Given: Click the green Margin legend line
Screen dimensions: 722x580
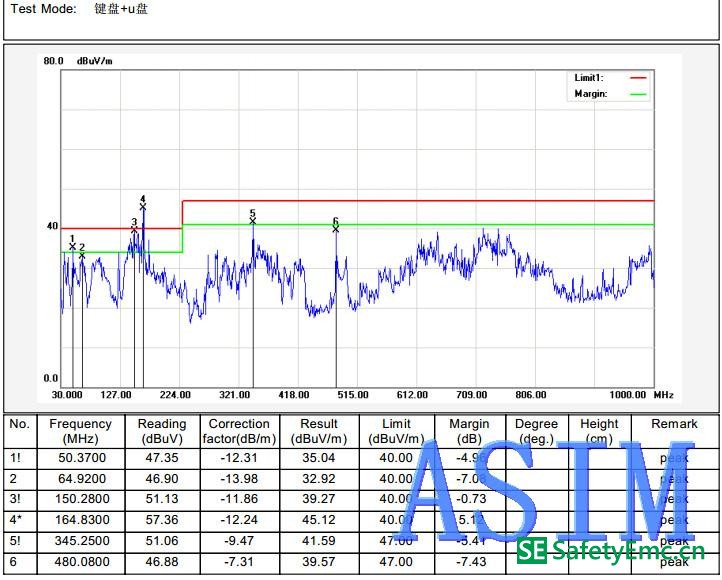Looking at the screenshot, I should pyautogui.click(x=637, y=94).
